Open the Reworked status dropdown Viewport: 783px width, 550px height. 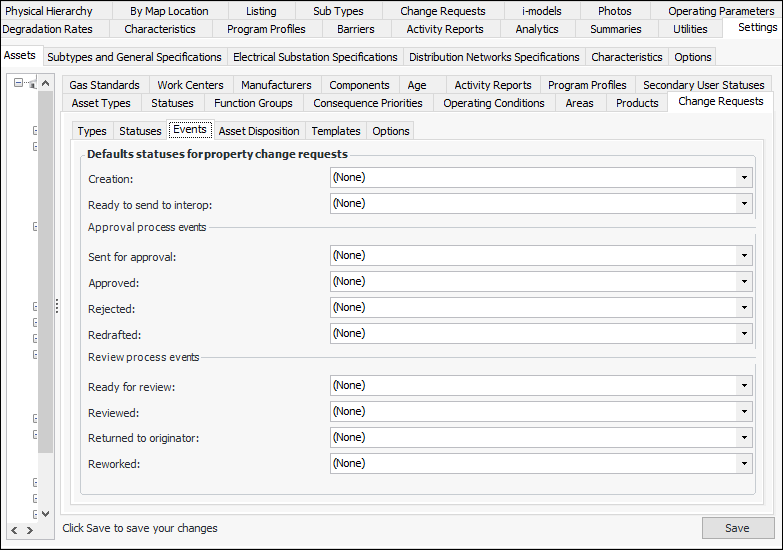744,464
